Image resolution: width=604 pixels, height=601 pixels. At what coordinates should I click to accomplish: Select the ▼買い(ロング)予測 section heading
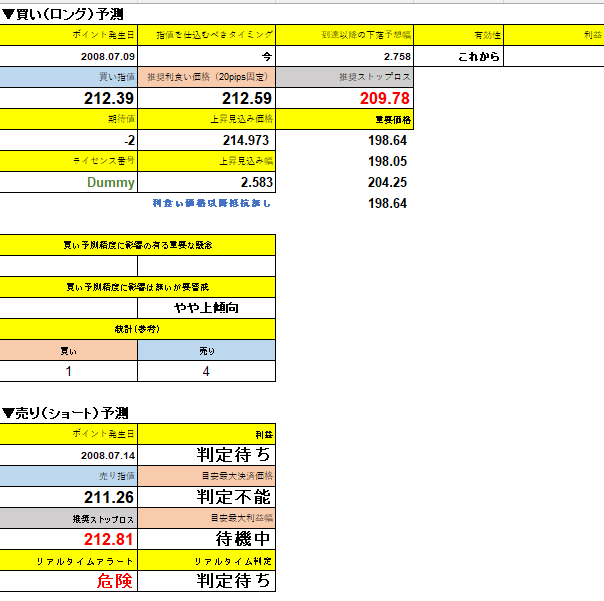pos(62,14)
